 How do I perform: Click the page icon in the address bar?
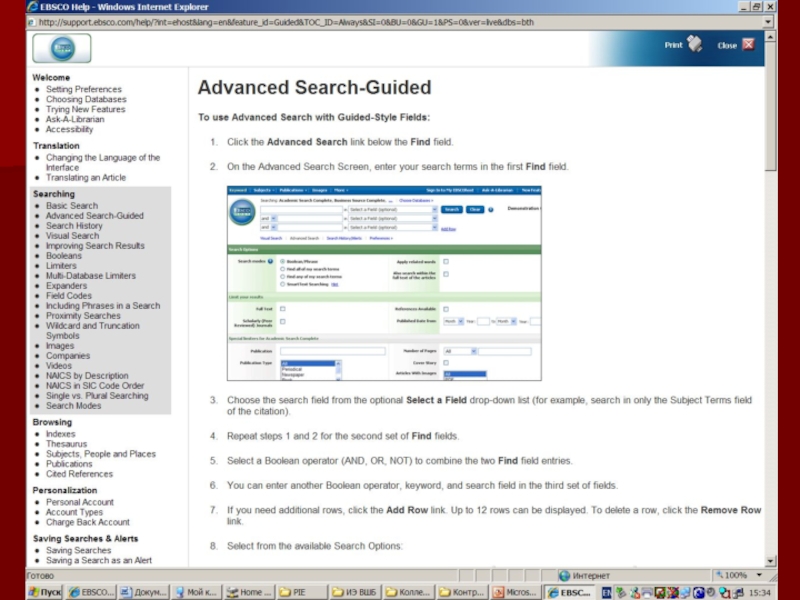pyautogui.click(x=32, y=22)
